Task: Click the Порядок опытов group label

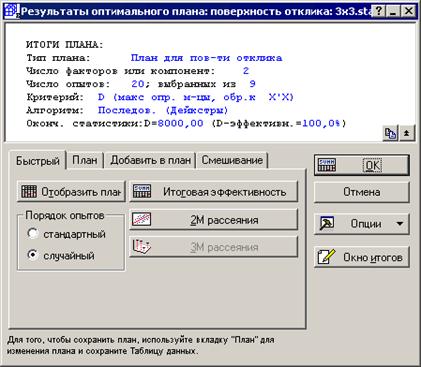Action: pyautogui.click(x=65, y=216)
